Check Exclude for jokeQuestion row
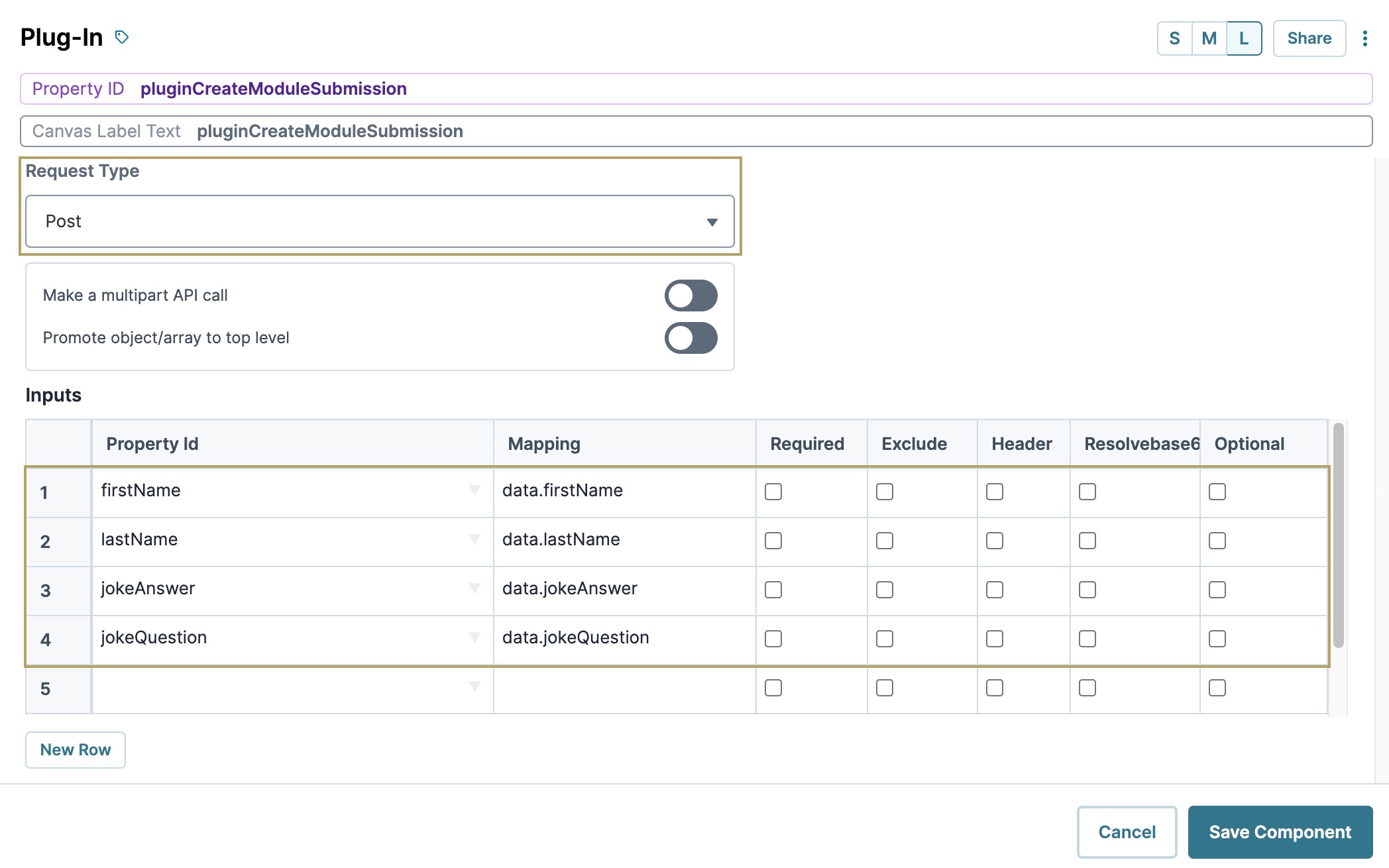 point(885,639)
